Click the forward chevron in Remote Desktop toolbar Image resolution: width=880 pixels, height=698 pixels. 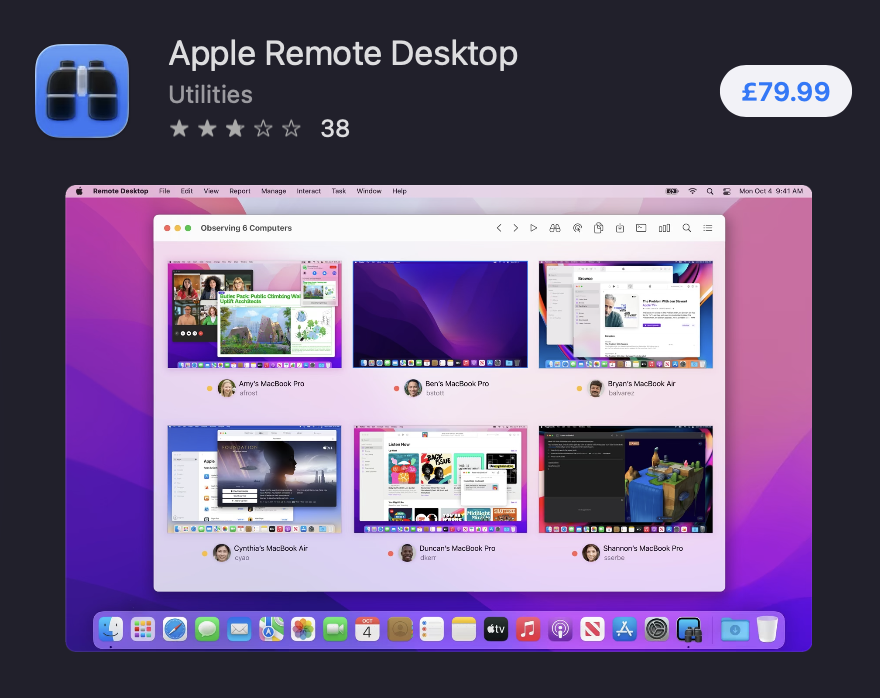[x=515, y=228]
